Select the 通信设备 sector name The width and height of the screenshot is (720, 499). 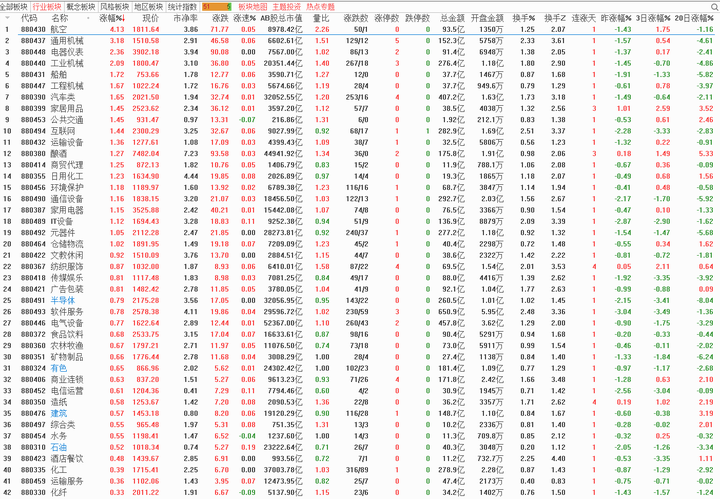[67, 199]
